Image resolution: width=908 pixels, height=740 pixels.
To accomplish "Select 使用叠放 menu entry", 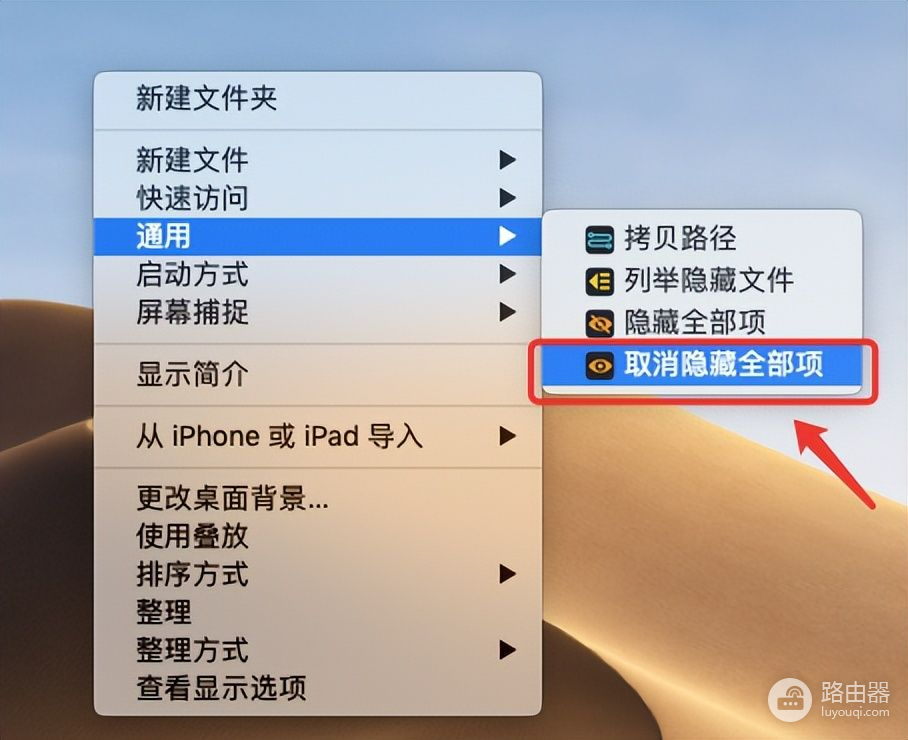I will [x=317, y=536].
